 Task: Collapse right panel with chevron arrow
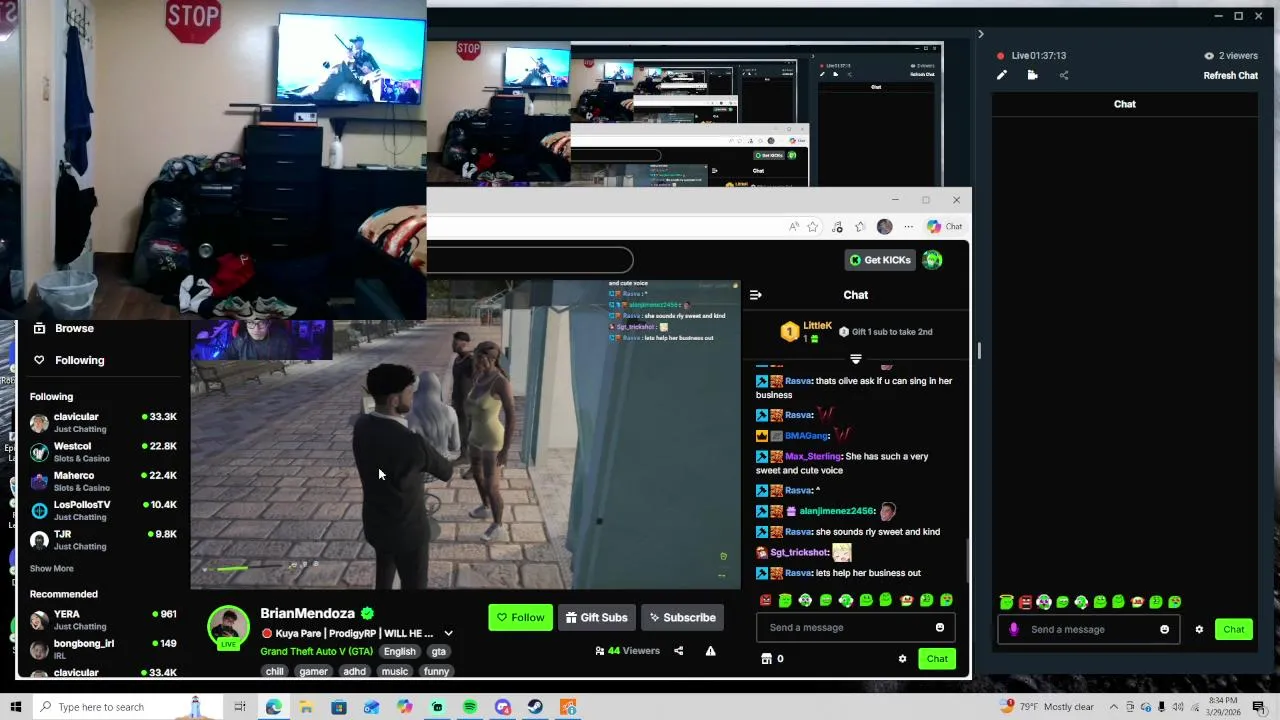pos(980,34)
